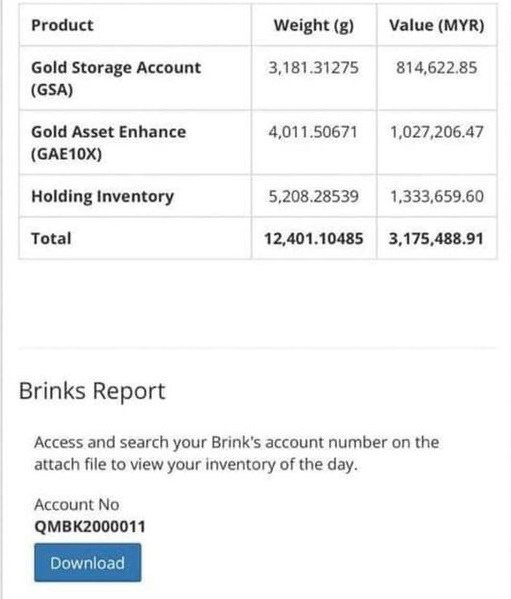The image size is (511, 599).
Task: Click the blue Download button
Action: tap(87, 563)
